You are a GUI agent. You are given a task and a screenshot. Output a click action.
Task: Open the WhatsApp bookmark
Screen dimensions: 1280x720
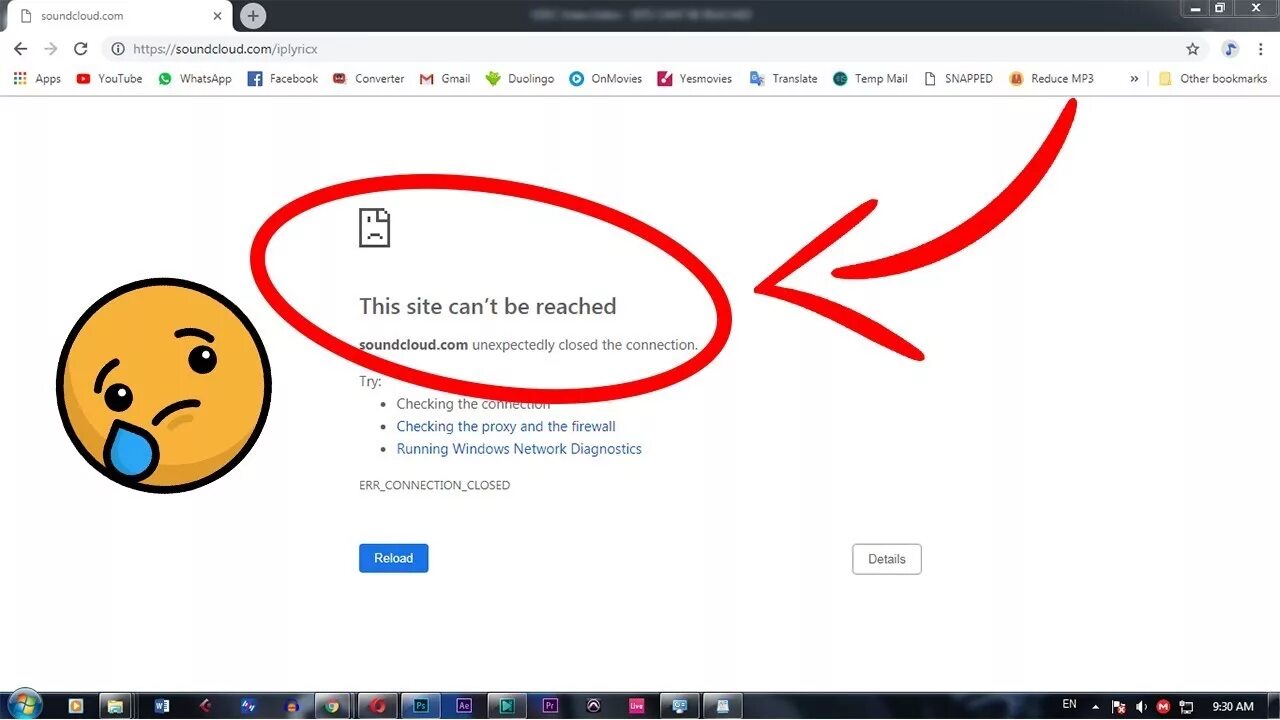pos(195,79)
